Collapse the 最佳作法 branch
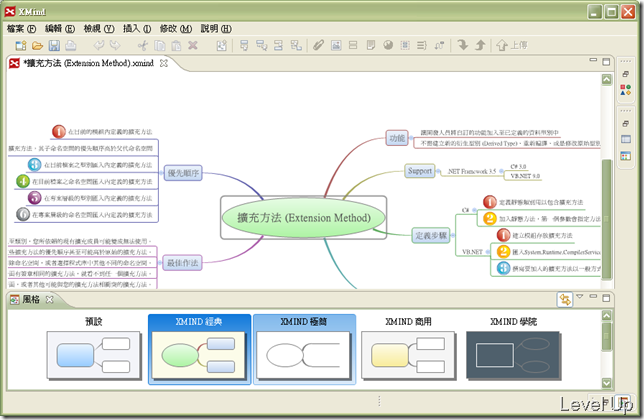The height and width of the screenshot is (420, 644). (161, 263)
